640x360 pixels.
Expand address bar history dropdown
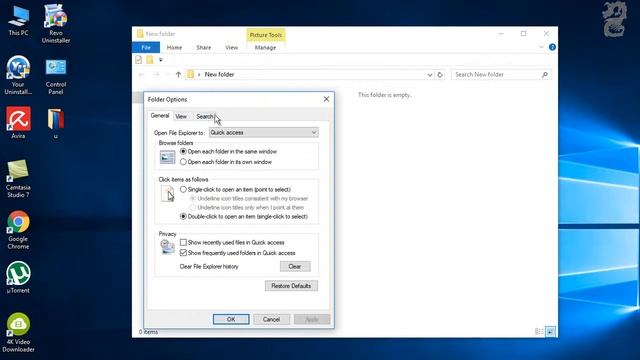[429, 75]
